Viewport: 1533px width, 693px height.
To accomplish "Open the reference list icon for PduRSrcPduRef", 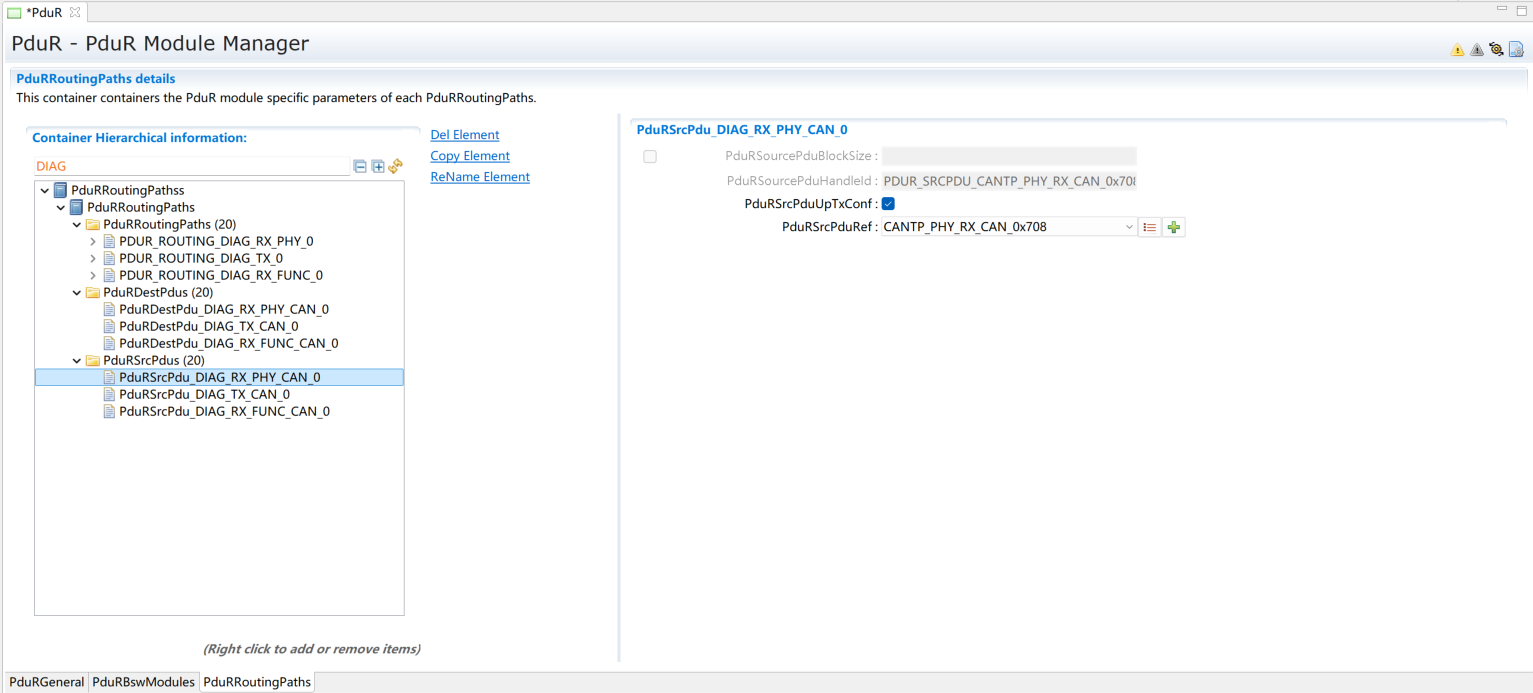I will point(1150,227).
